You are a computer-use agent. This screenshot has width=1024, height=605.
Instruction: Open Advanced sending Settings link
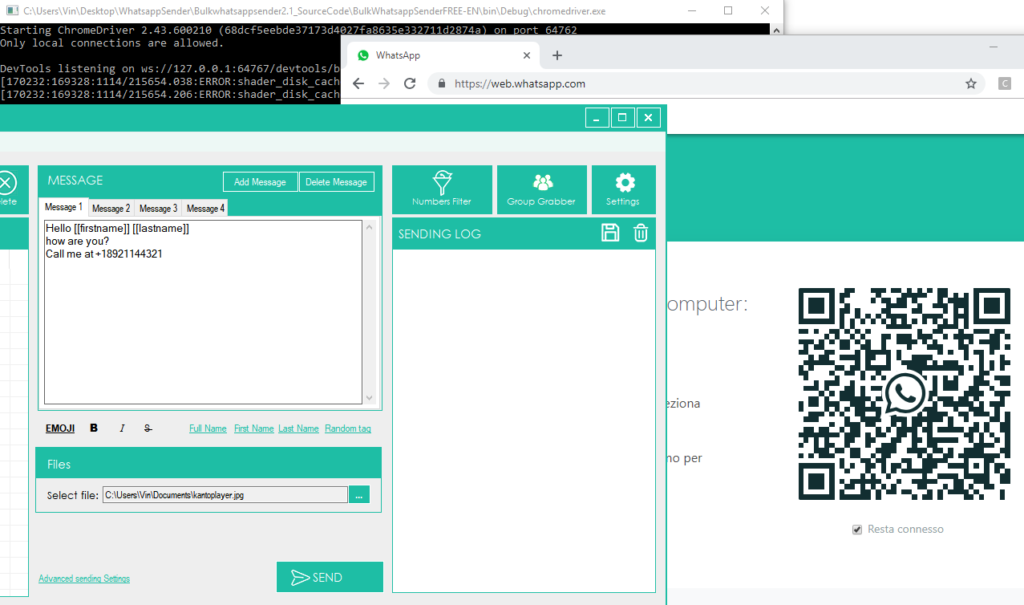coord(84,578)
